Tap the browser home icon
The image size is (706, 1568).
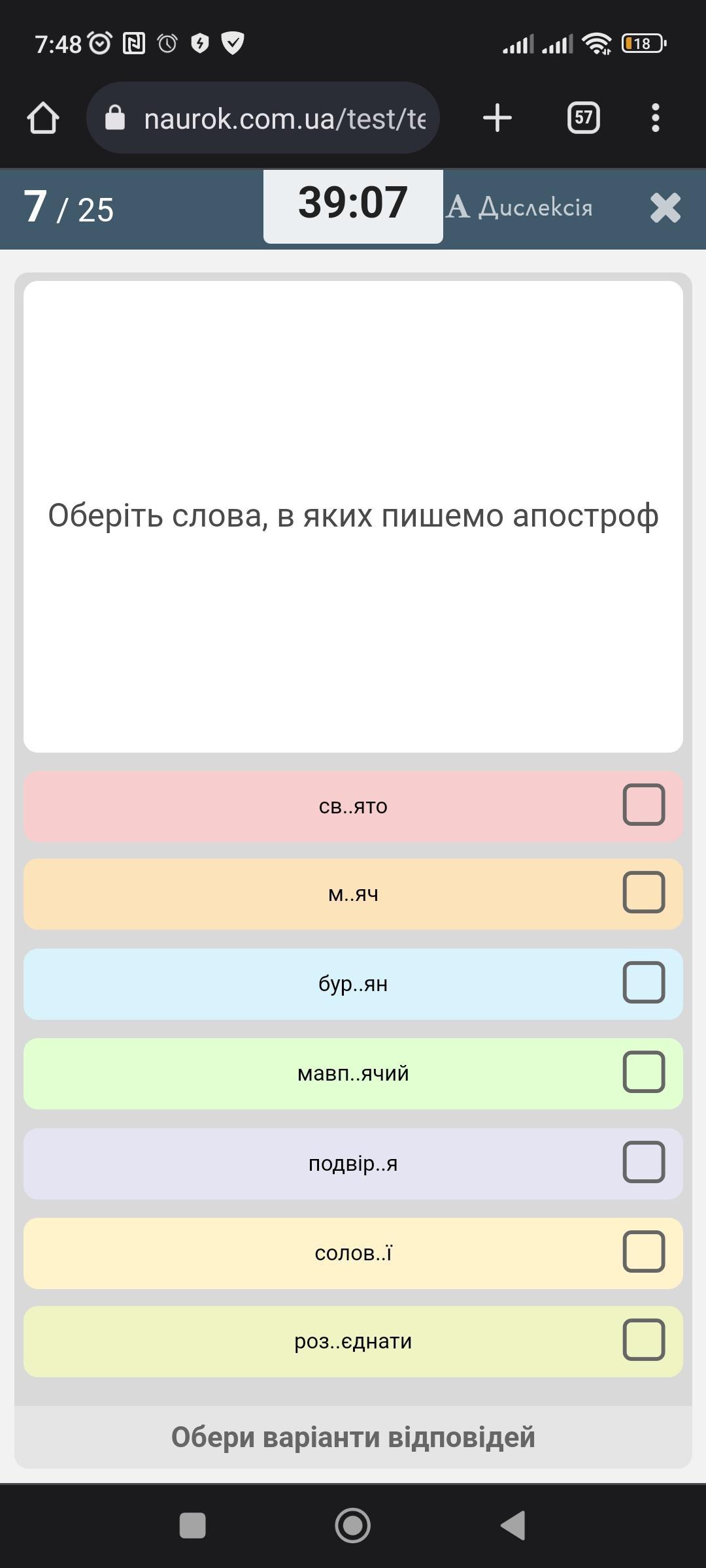tap(43, 118)
